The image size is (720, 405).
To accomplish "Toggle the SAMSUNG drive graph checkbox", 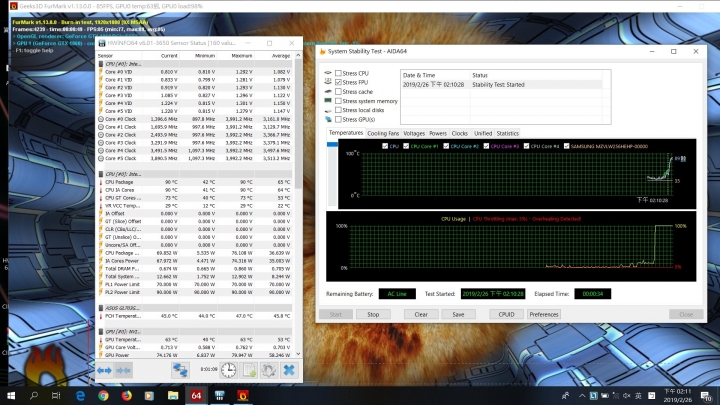I will pos(566,146).
